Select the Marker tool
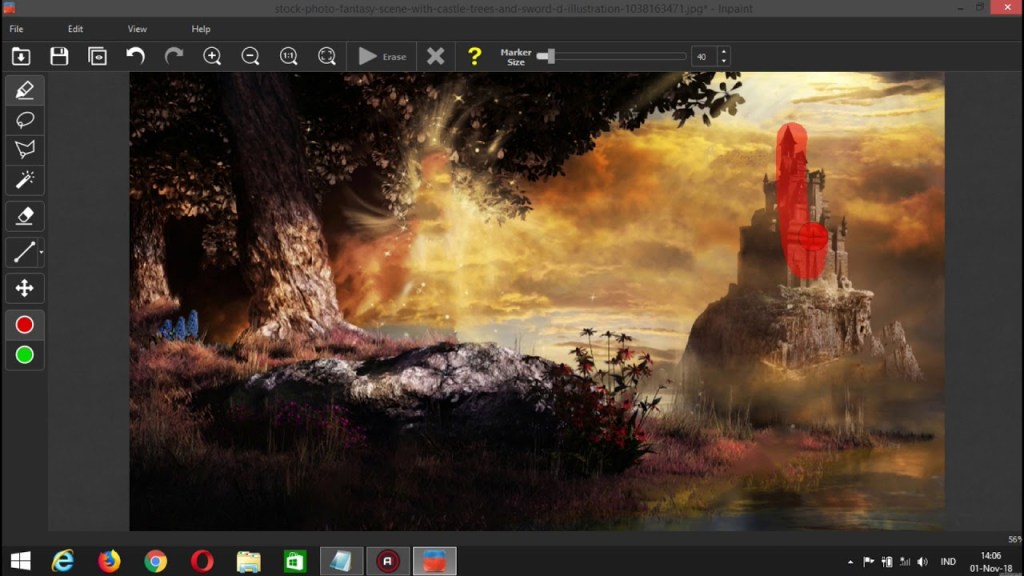This screenshot has height=576, width=1024. (25, 90)
